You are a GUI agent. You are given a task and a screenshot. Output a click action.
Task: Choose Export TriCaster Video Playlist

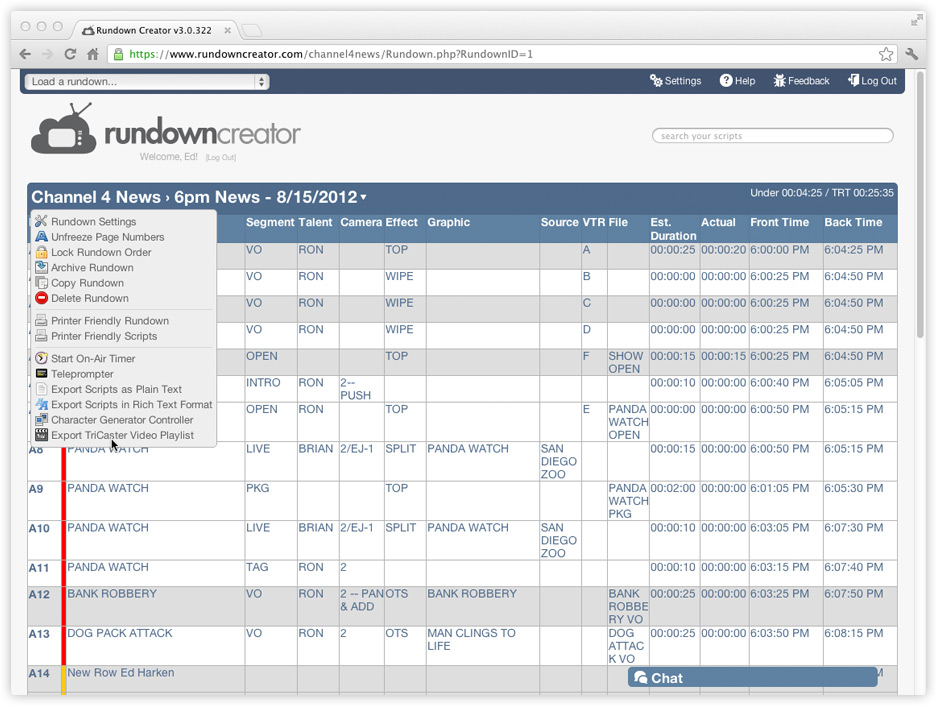click(x=123, y=435)
